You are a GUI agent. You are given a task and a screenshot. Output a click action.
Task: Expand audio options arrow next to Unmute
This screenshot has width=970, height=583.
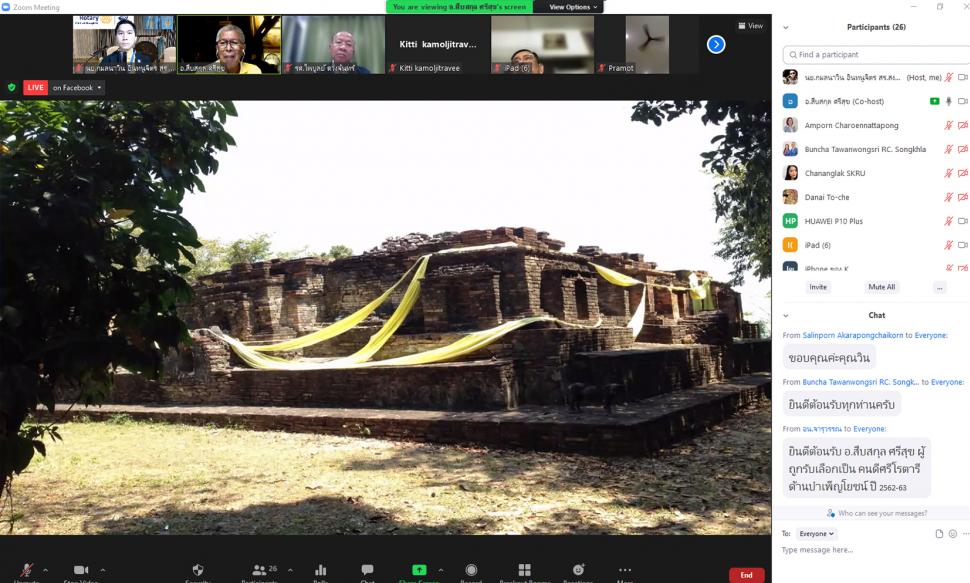pos(45,570)
